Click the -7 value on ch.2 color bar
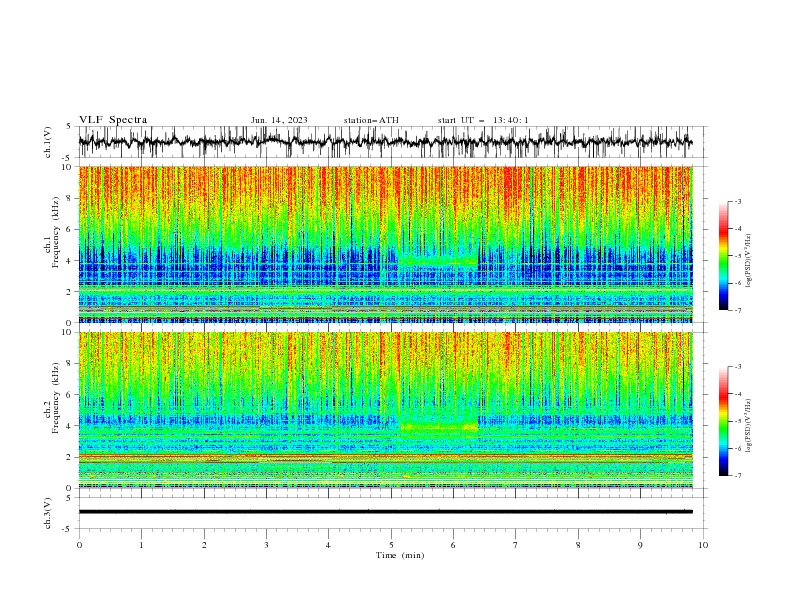Image resolution: width=792 pixels, height=612 pixels. point(737,475)
